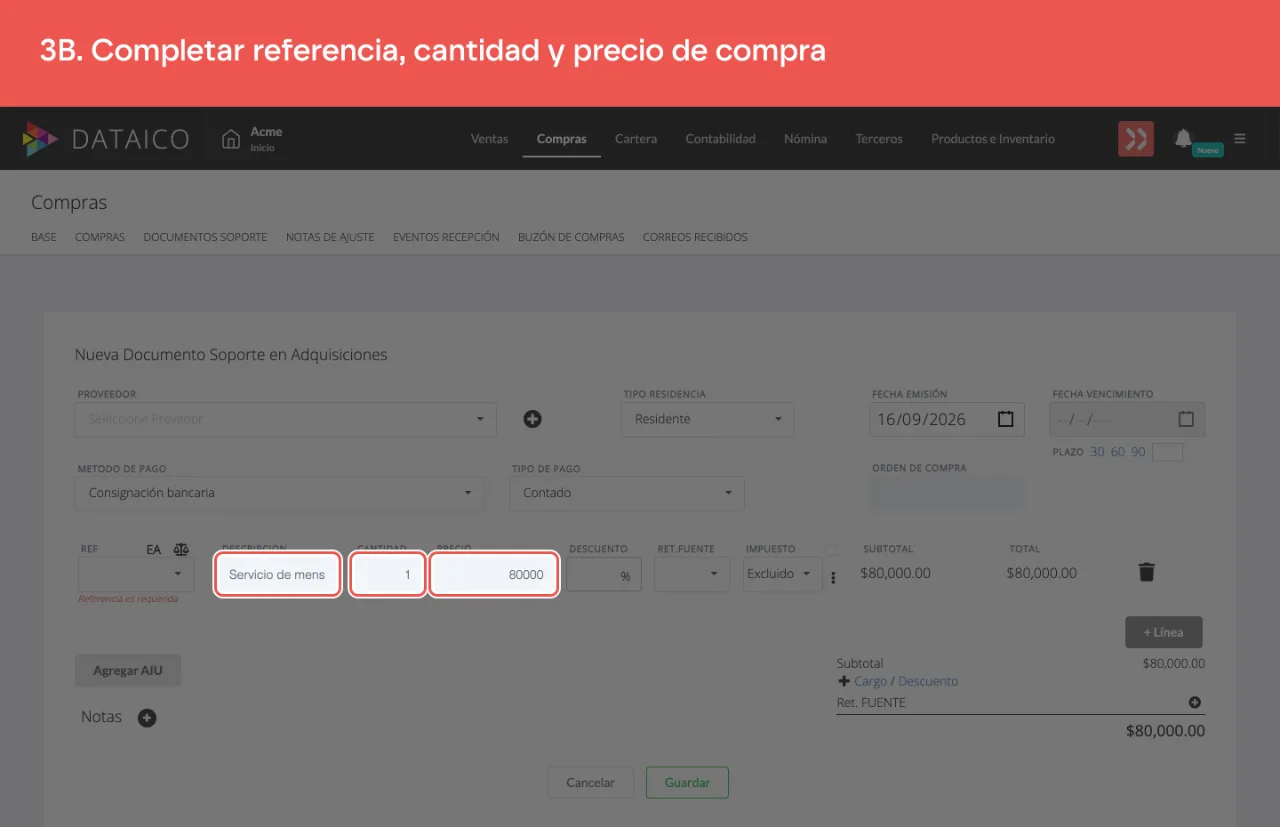Open the hamburger menu in header

pos(1240,139)
